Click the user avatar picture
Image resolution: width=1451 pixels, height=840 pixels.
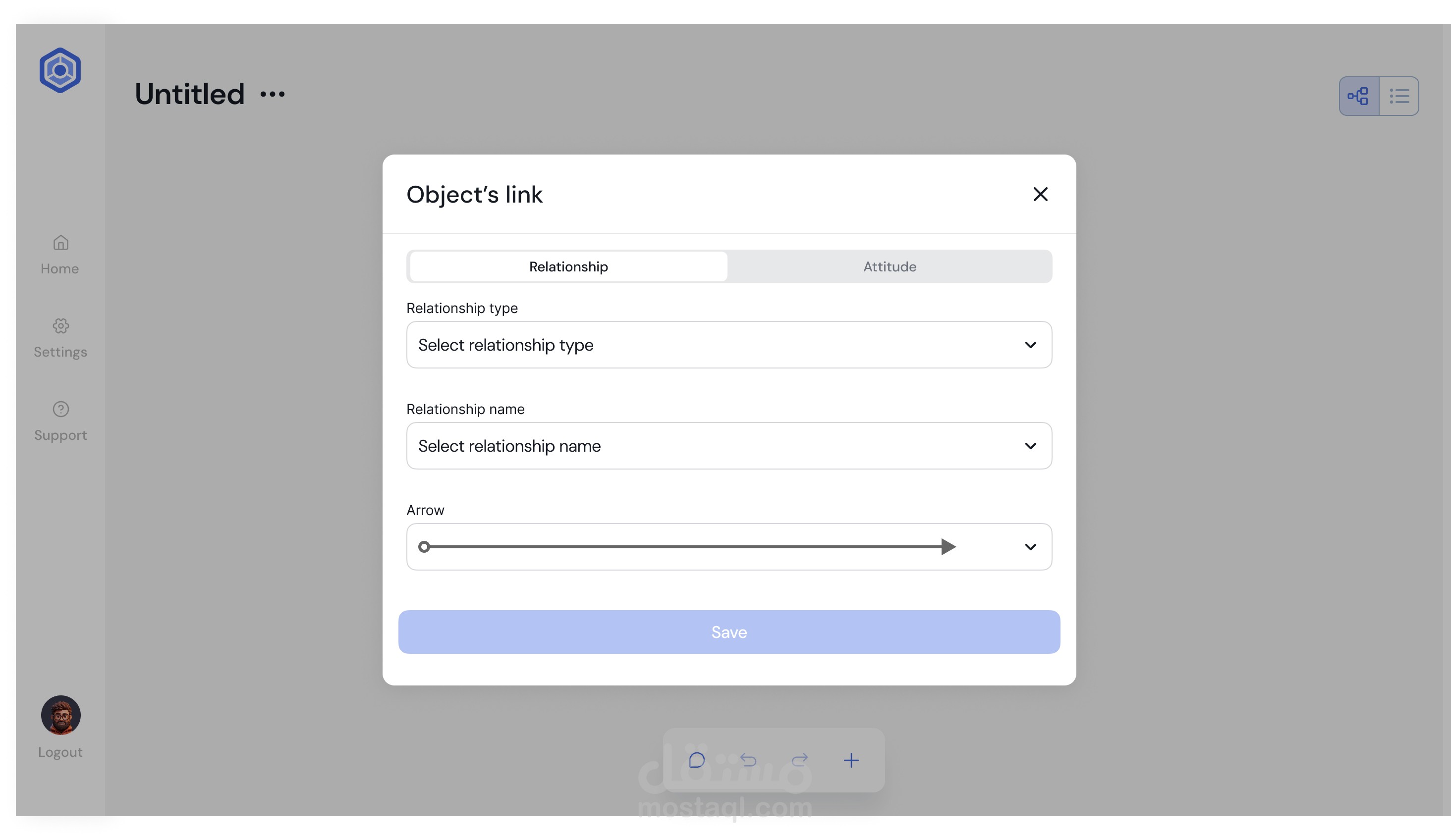60,715
